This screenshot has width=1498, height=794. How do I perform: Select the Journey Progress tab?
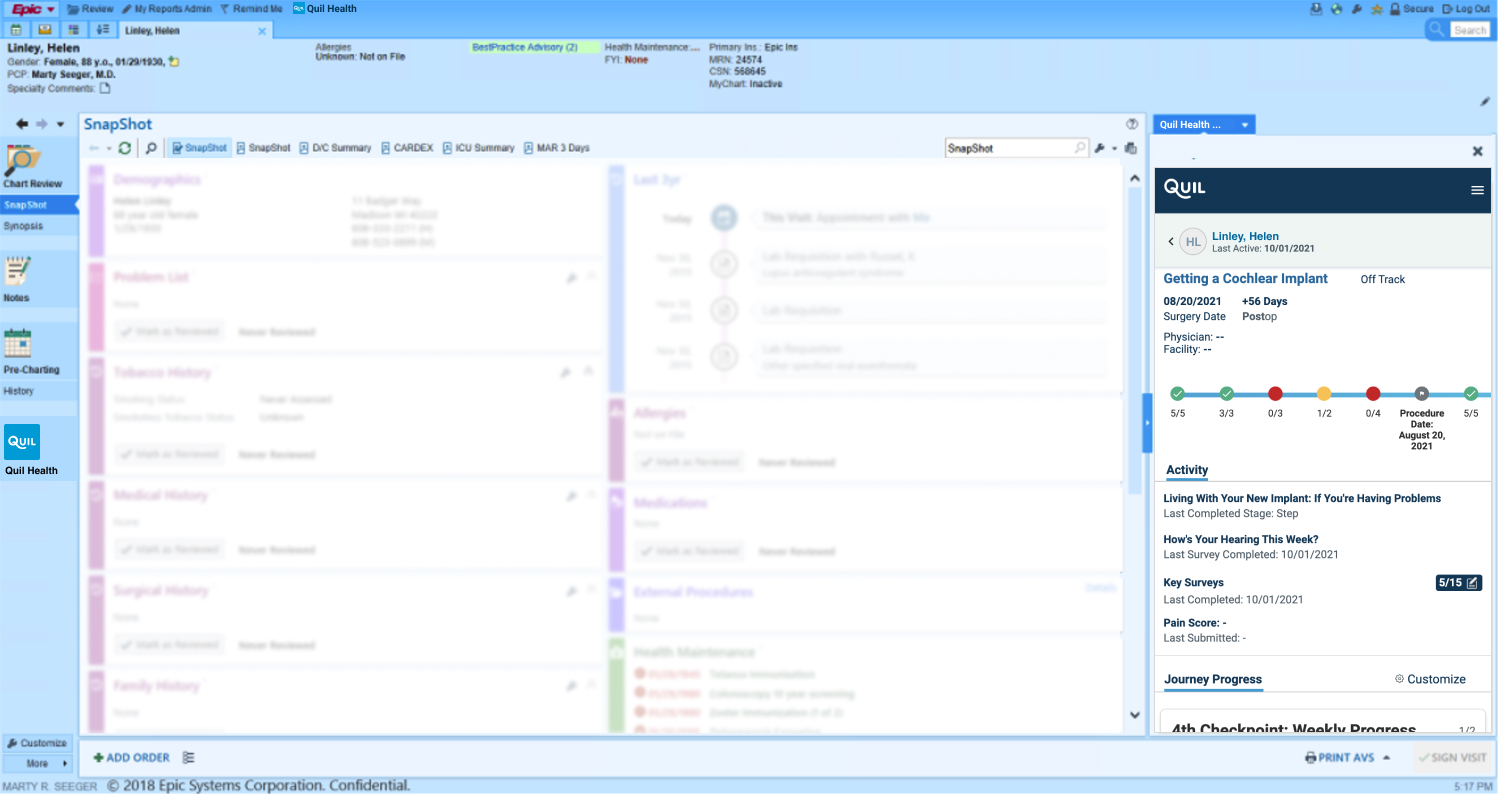(1213, 679)
